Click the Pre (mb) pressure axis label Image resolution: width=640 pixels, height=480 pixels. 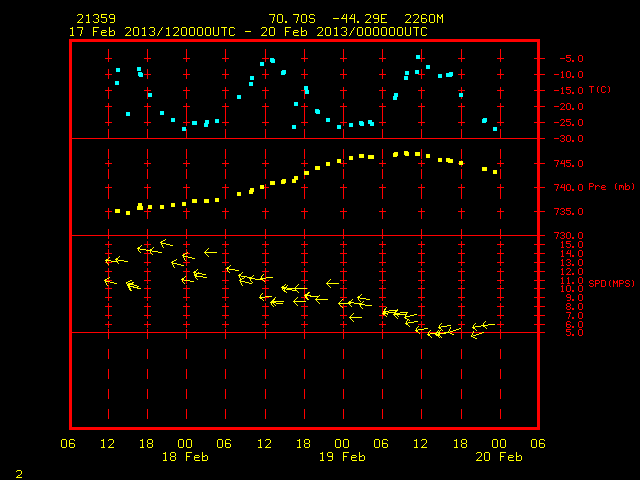(611, 187)
